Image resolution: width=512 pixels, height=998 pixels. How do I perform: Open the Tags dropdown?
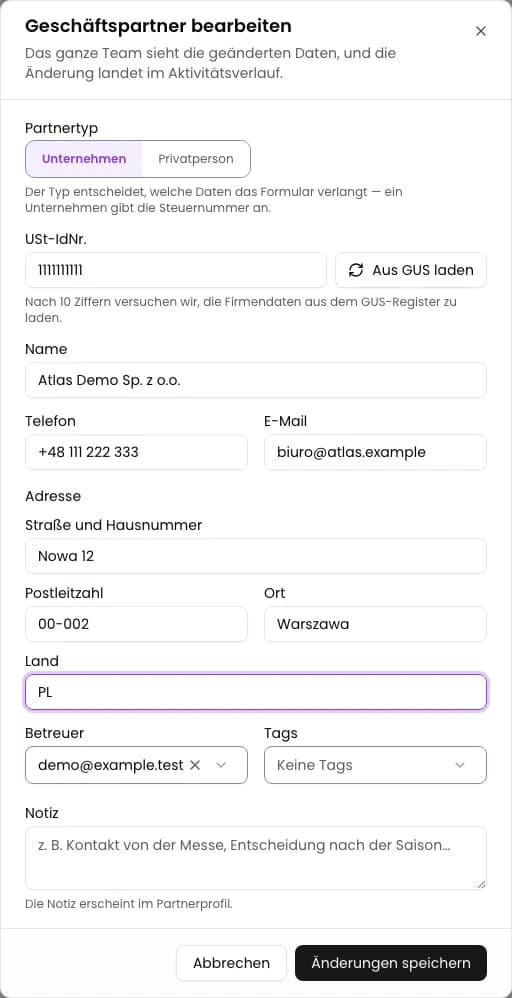point(375,765)
